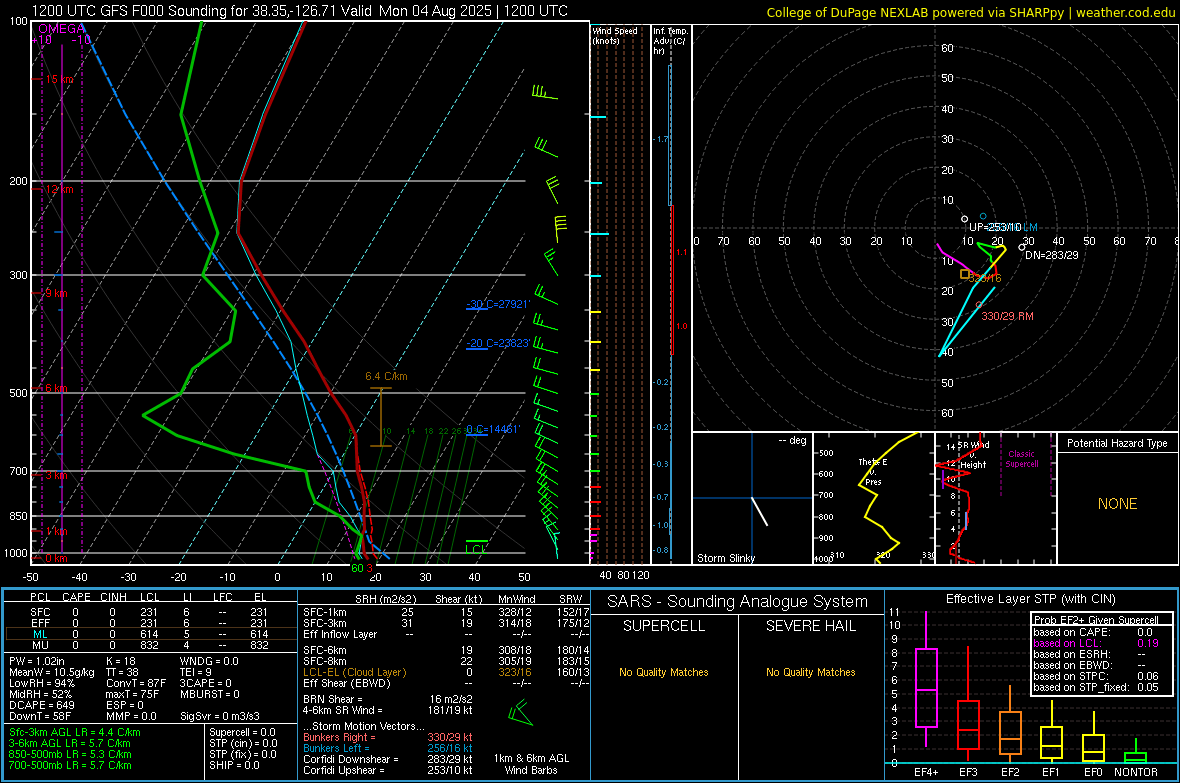Click the magenta based on LCL: 0.19 line
Screen dimensions: 1180x783
tap(1096, 643)
